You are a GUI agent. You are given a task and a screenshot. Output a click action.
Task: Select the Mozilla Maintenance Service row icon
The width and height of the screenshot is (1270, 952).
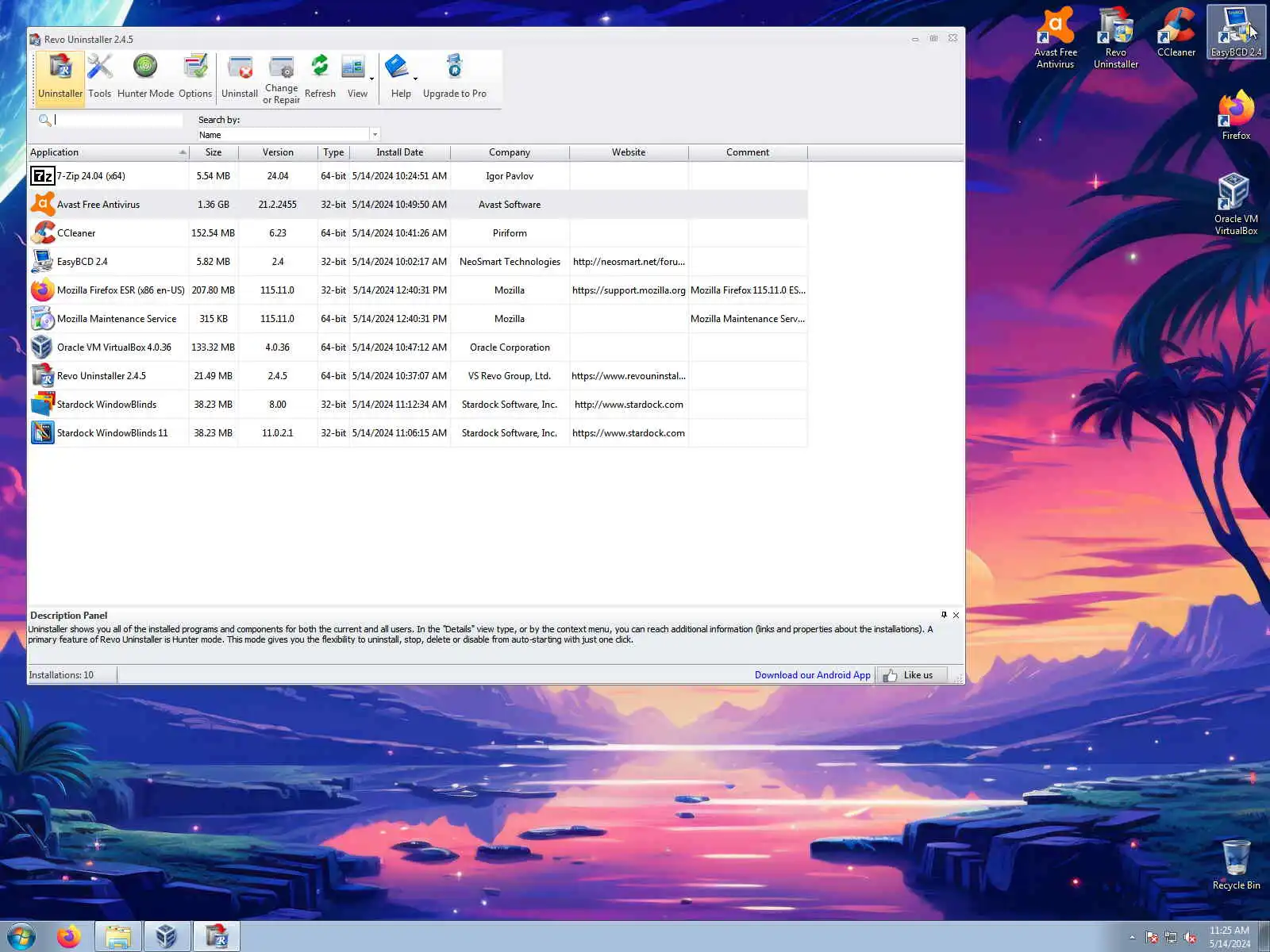point(43,319)
